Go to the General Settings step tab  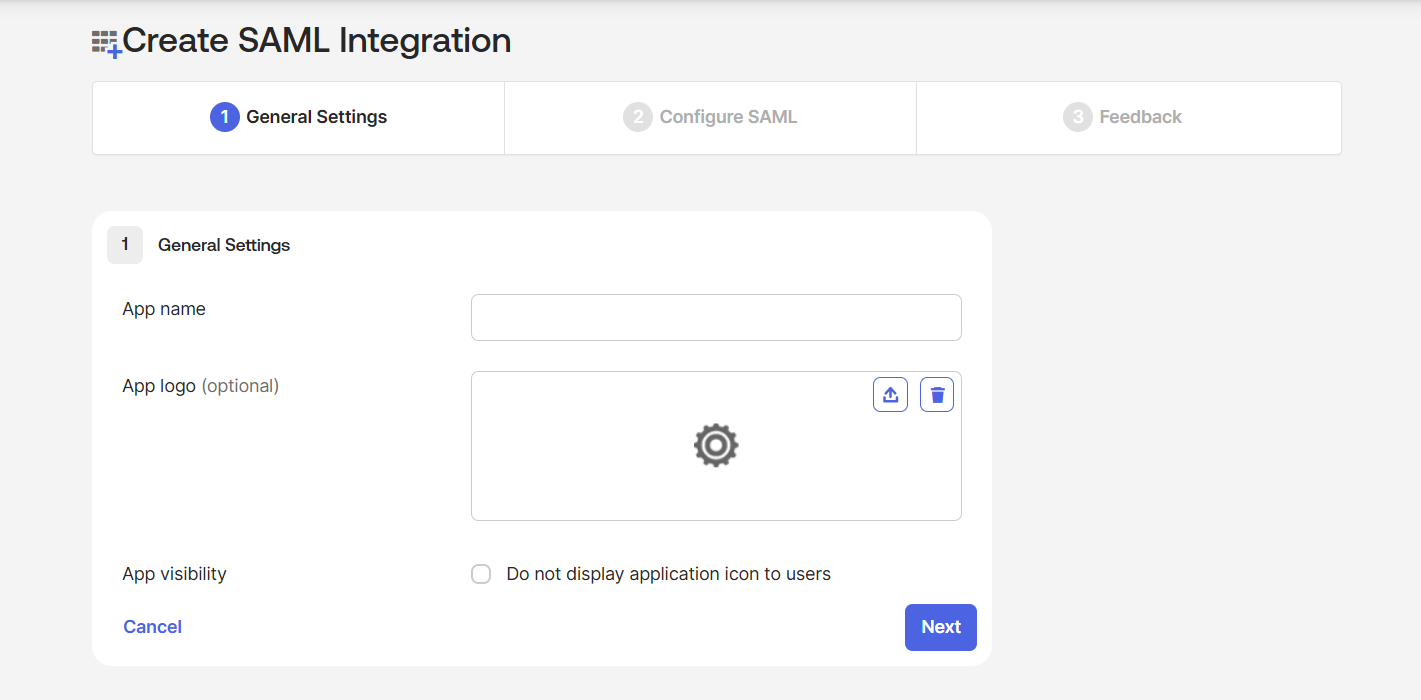pyautogui.click(x=299, y=117)
